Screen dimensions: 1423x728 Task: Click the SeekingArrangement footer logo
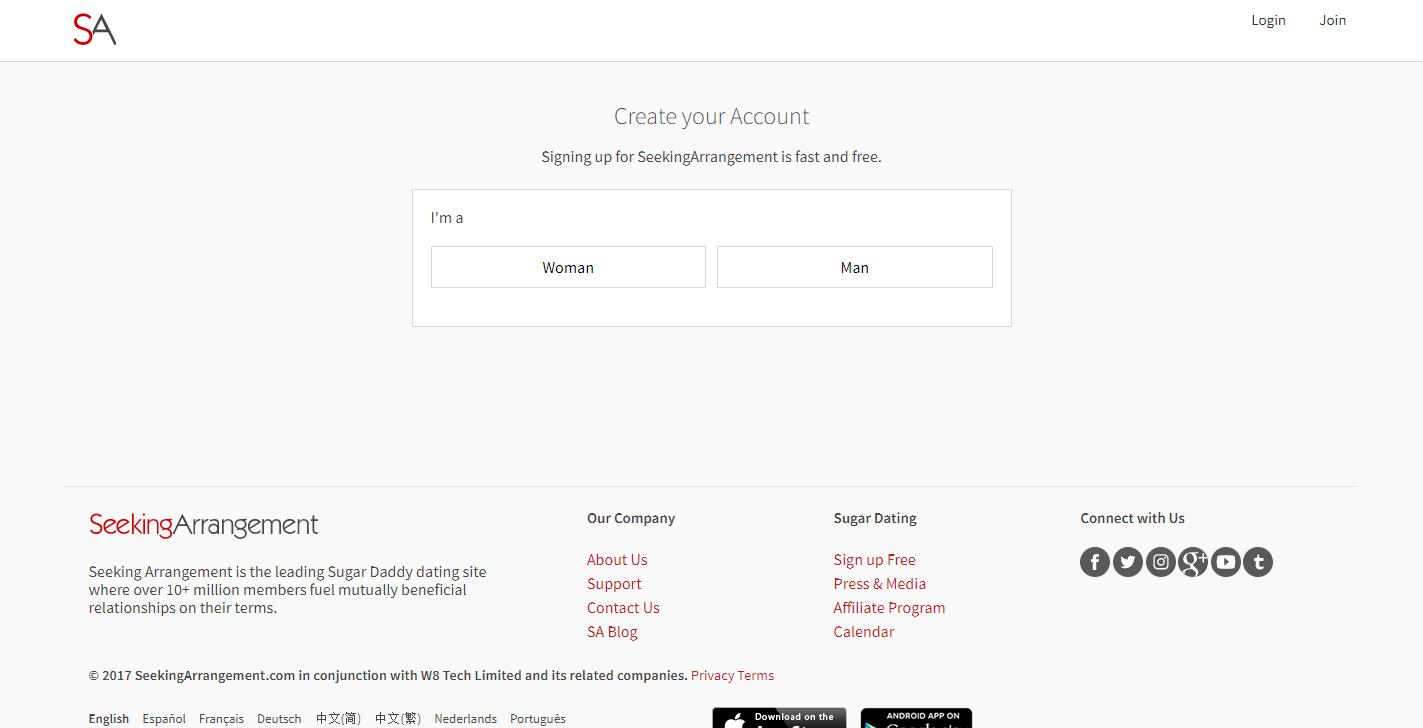[x=203, y=525]
